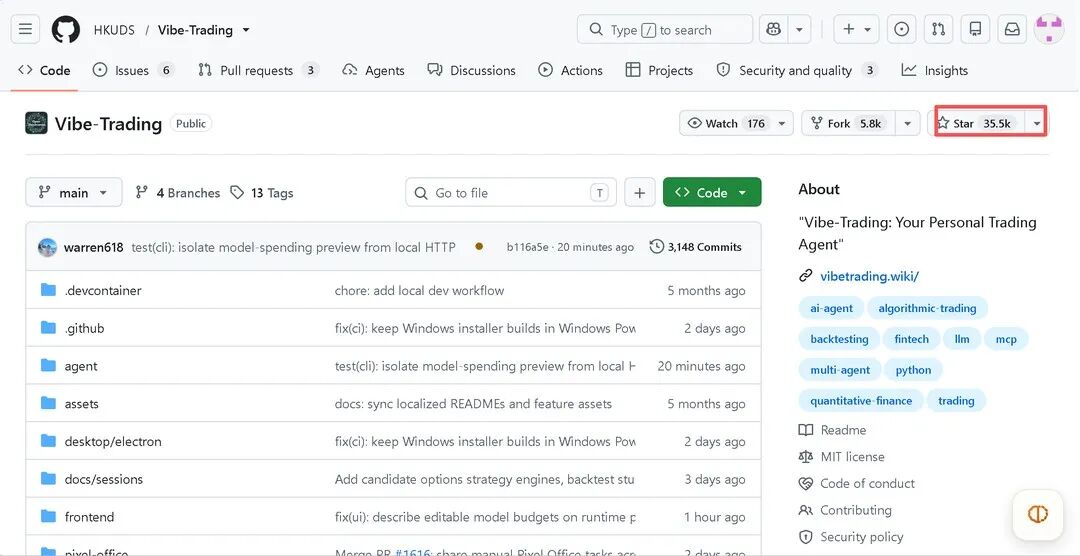
Task: Open the assets folder
Action: point(81,404)
